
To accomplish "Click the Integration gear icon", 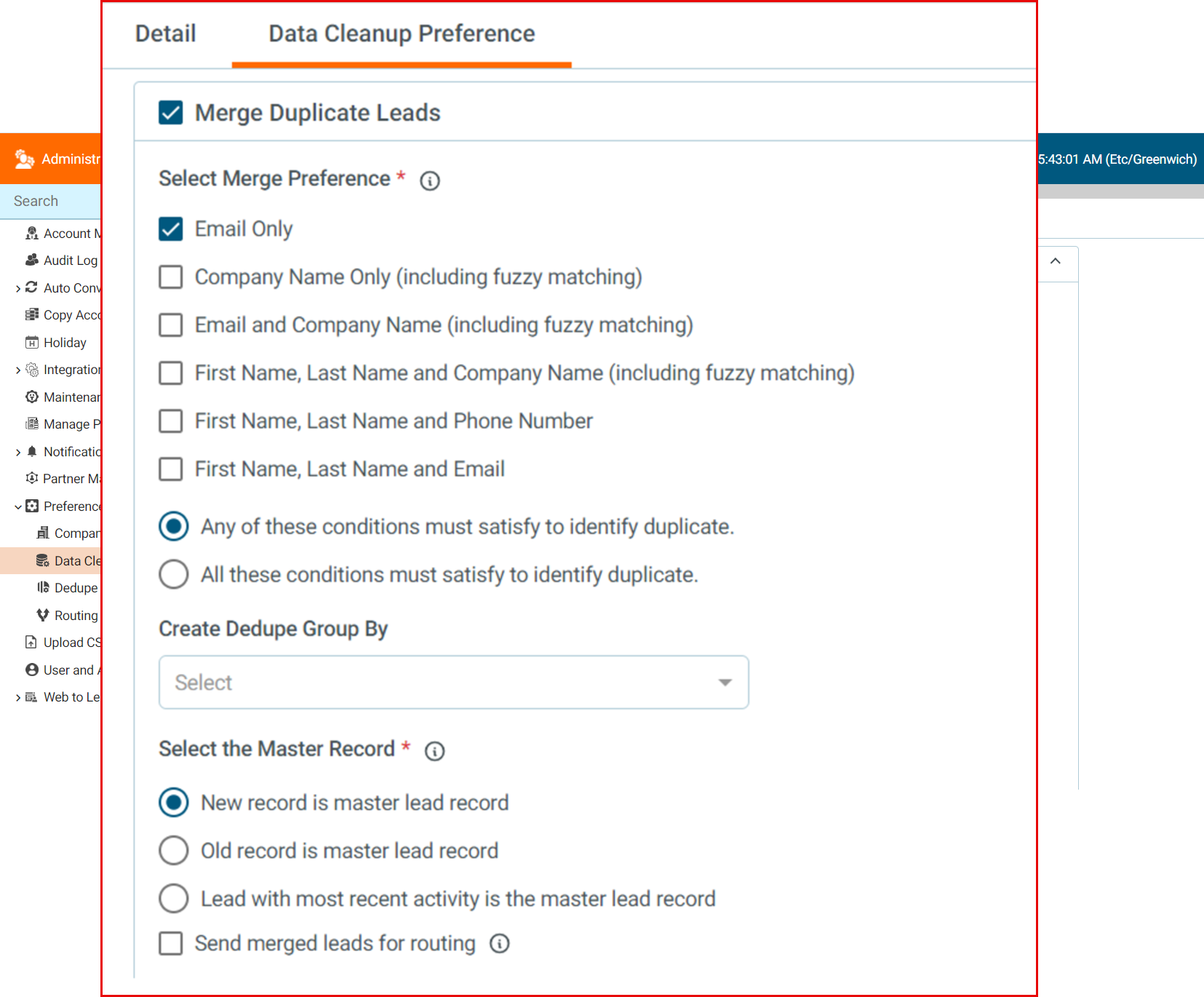I will [x=32, y=370].
